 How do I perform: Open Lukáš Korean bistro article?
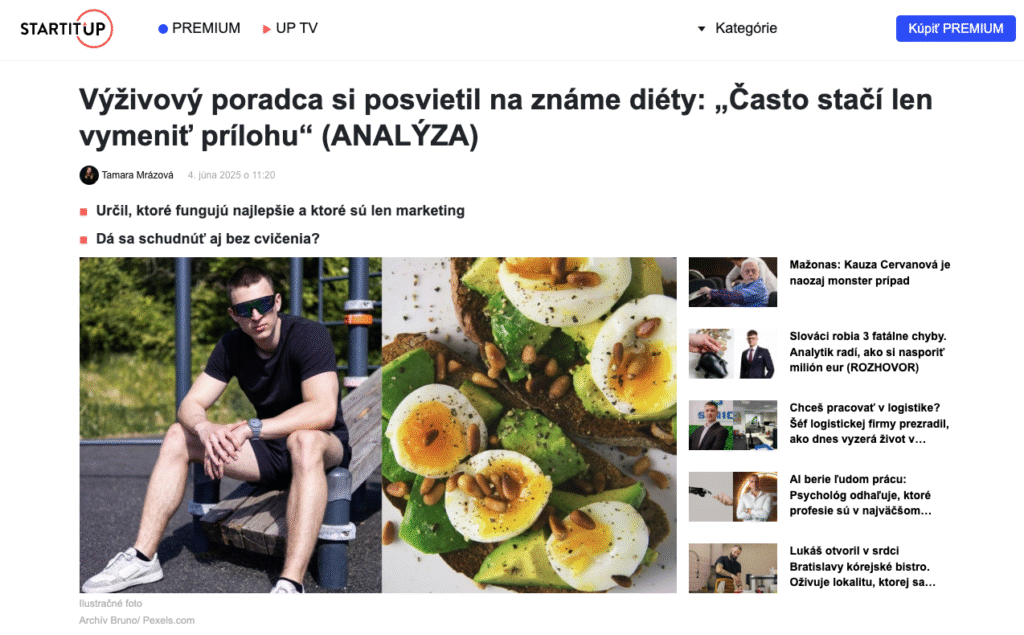click(862, 566)
